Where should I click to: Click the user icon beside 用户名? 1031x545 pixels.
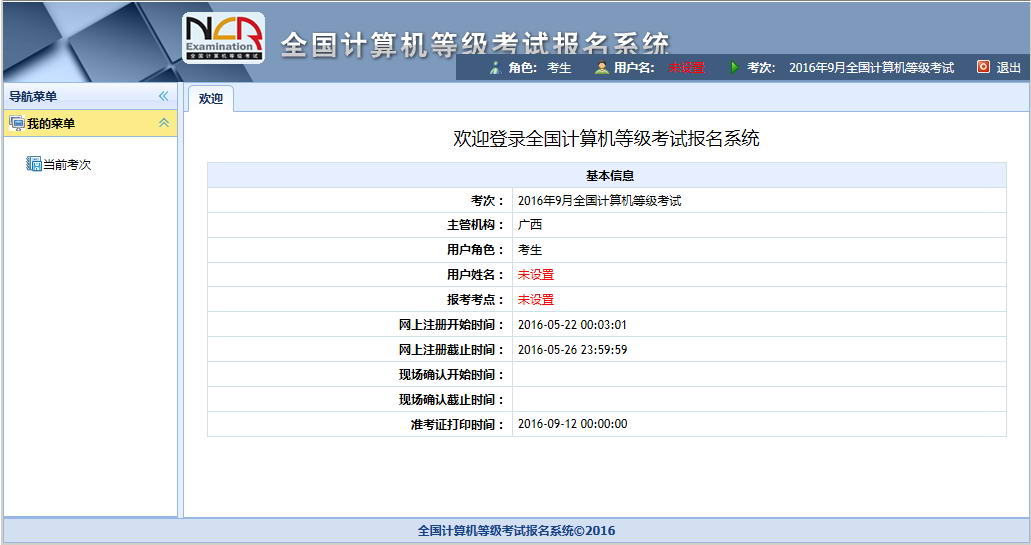601,68
